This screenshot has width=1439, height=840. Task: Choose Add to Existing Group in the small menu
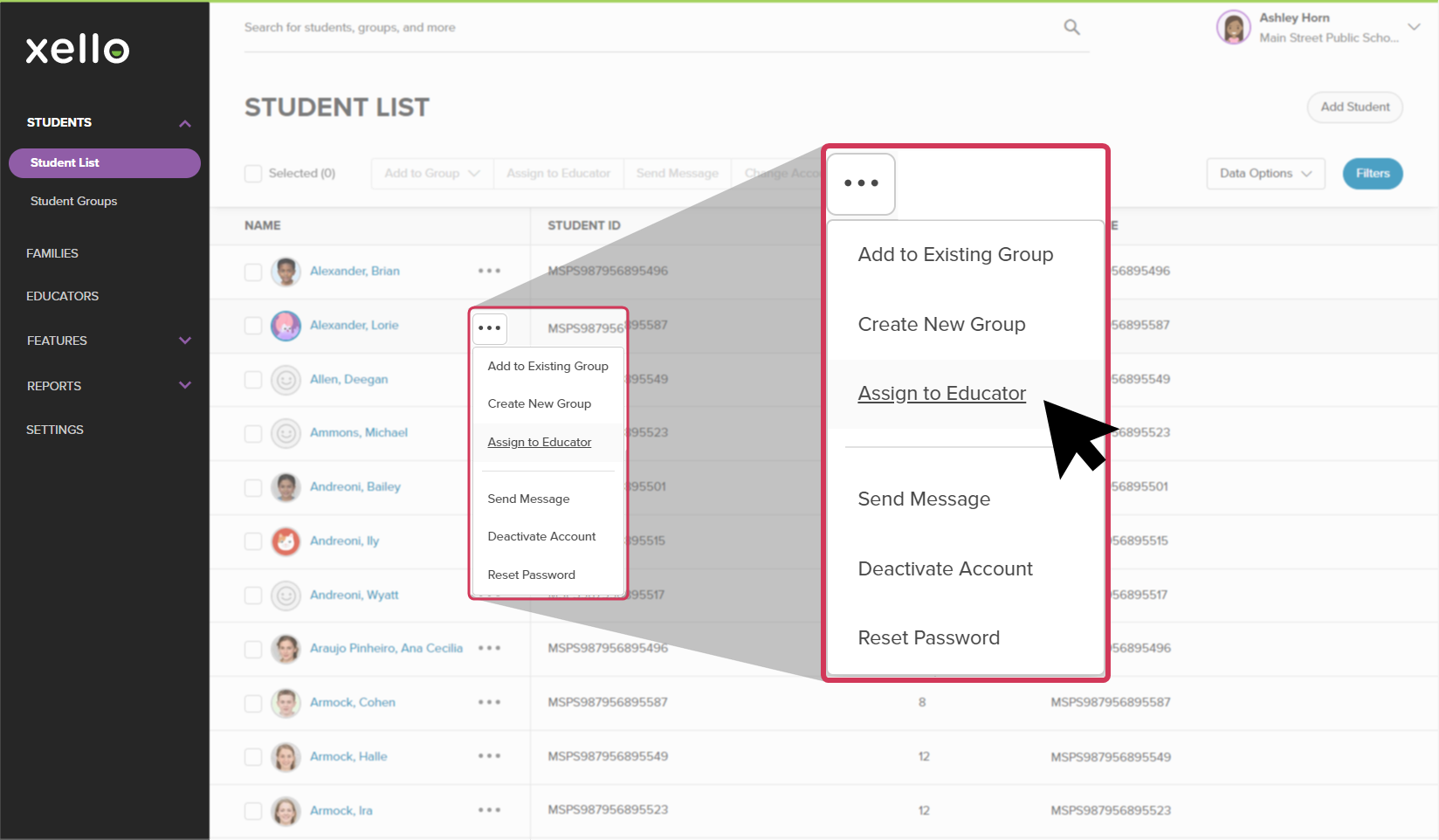tap(547, 366)
